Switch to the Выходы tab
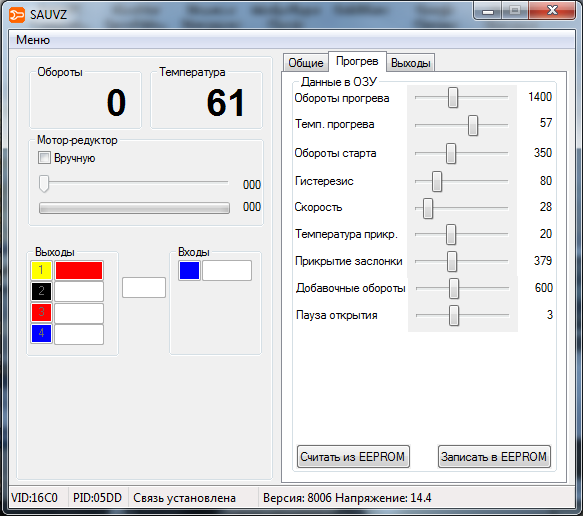The image size is (583, 516). click(411, 63)
